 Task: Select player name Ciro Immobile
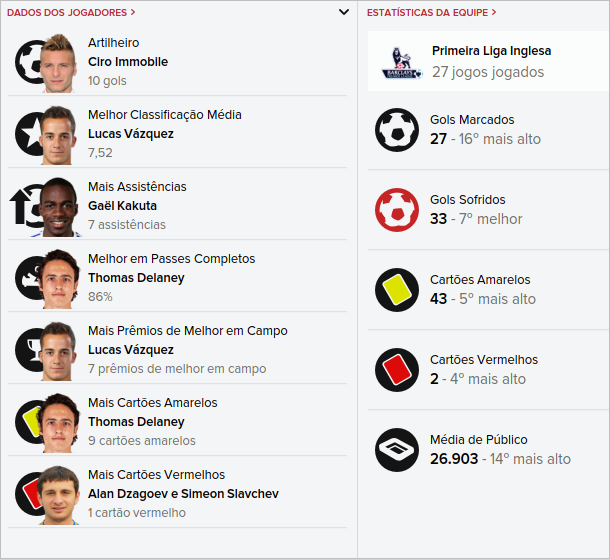[x=128, y=62]
